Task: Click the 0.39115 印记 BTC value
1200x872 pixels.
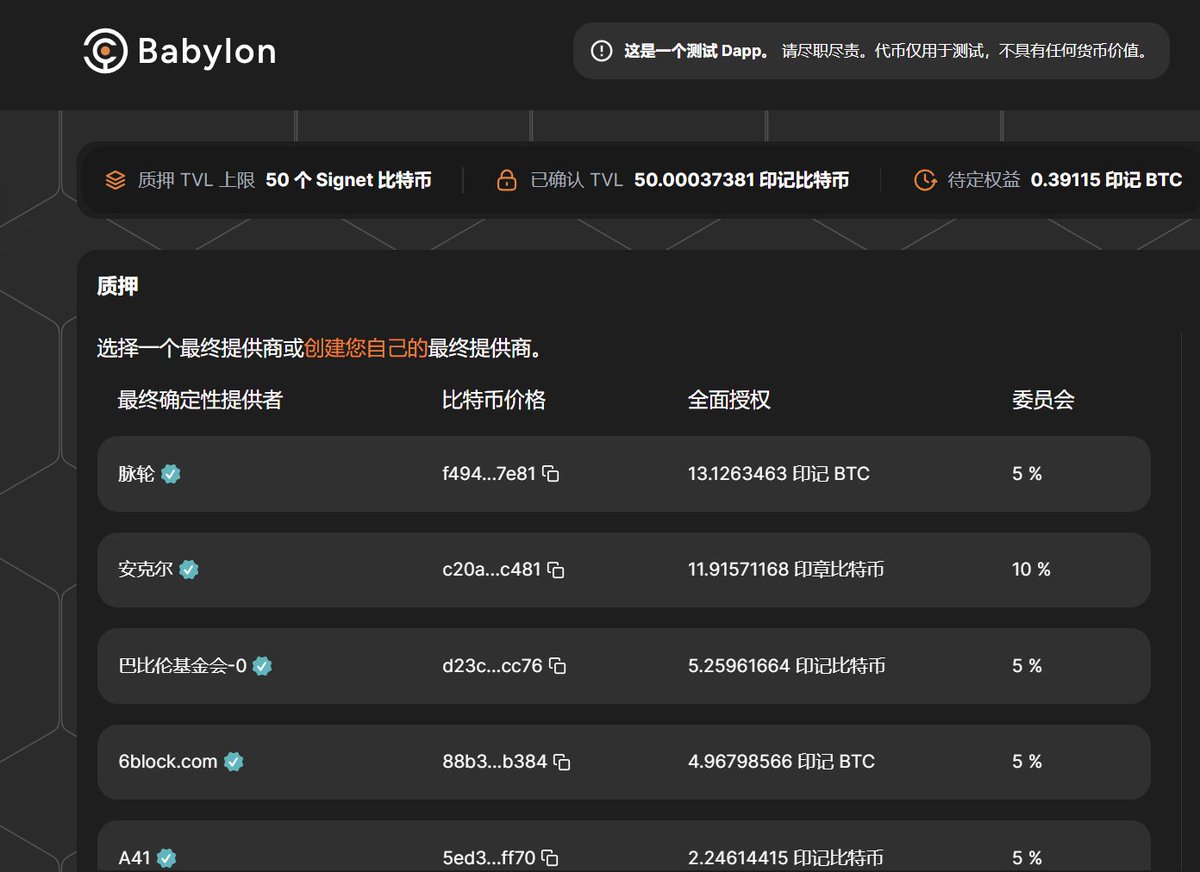Action: (x=1107, y=180)
